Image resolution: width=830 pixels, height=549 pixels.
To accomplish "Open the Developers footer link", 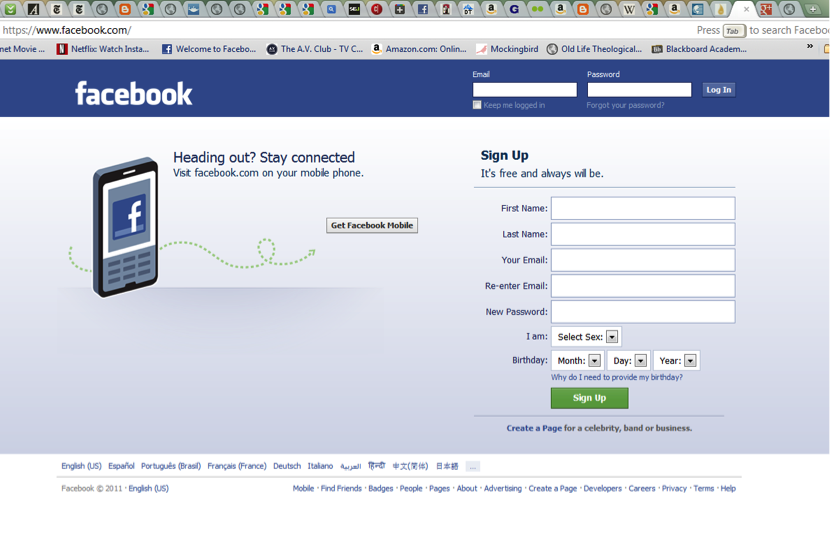I will (x=602, y=489).
